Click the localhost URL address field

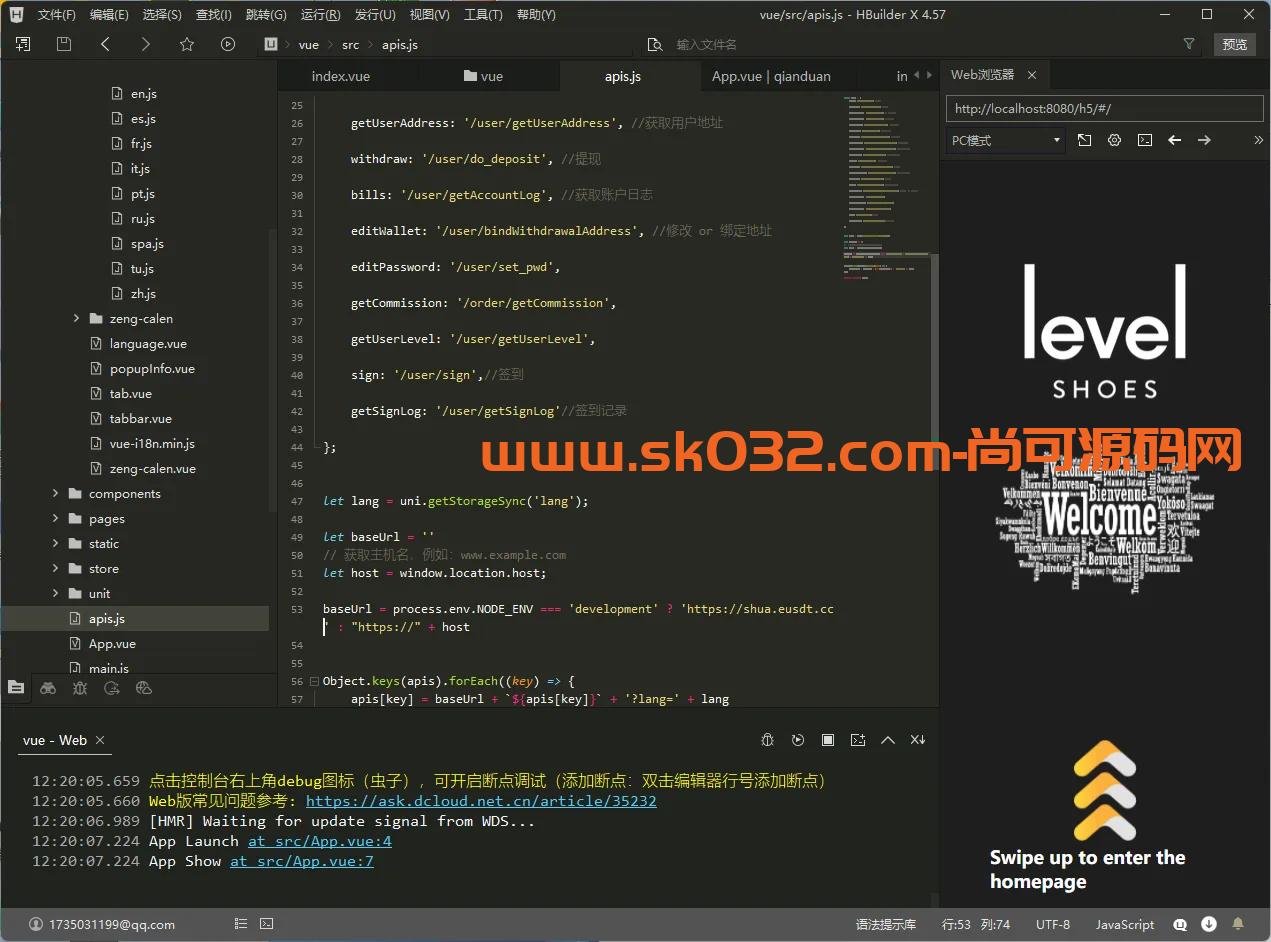[1104, 109]
